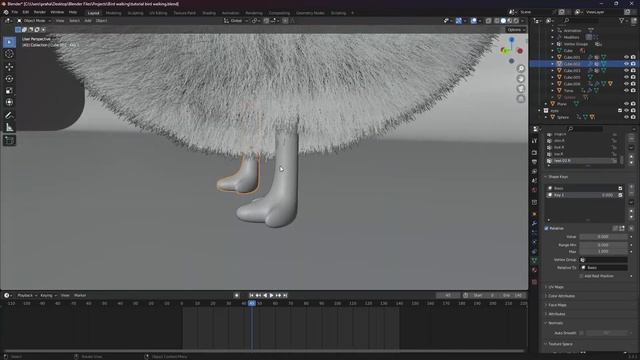Hide Plane object with its eye icon

(x=626, y=104)
